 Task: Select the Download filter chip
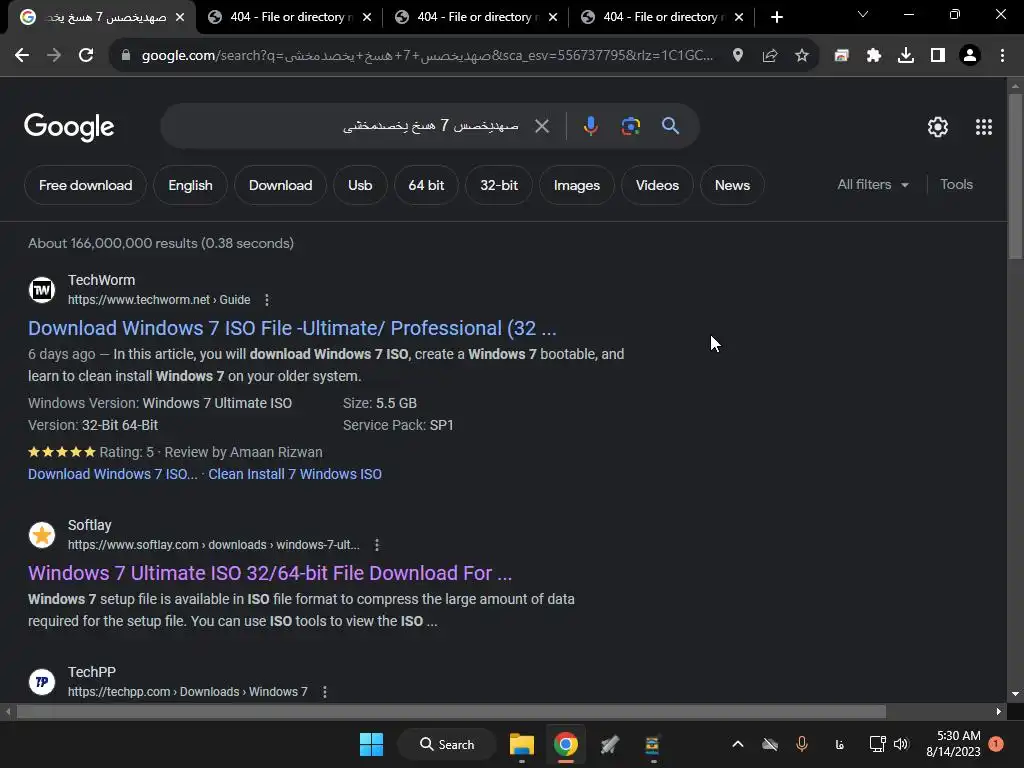(280, 185)
